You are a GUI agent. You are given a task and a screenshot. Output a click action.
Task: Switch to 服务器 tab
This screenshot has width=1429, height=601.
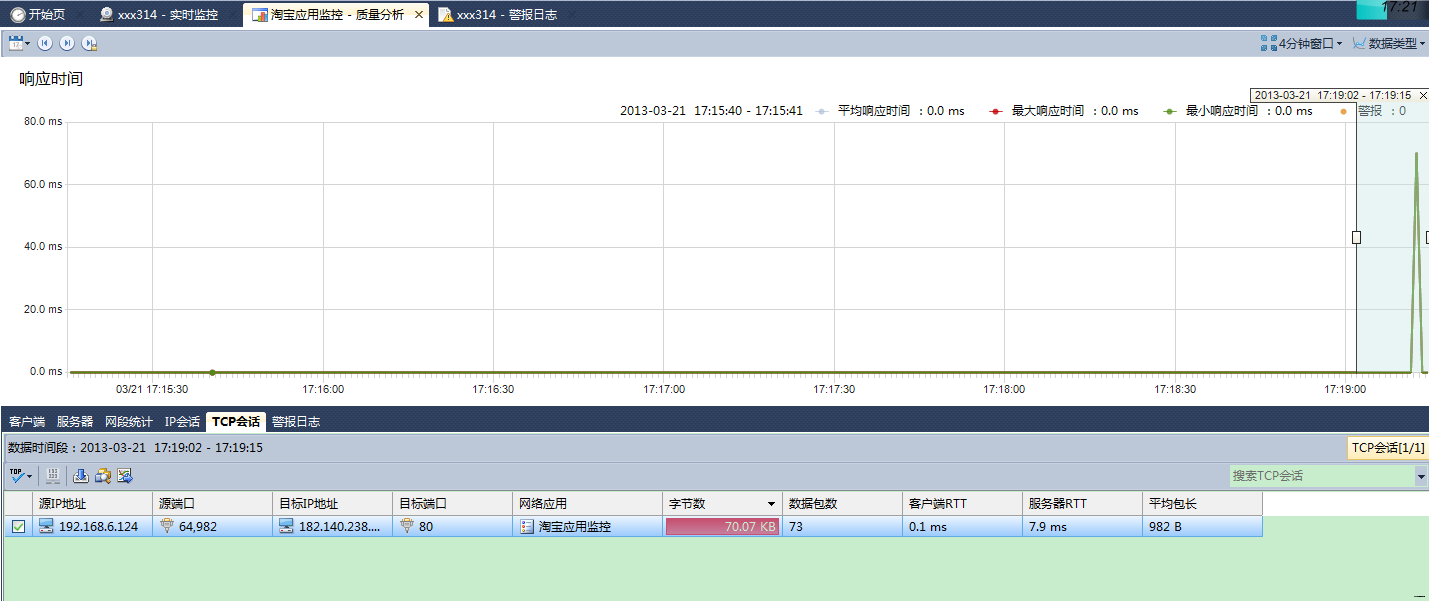coord(75,422)
